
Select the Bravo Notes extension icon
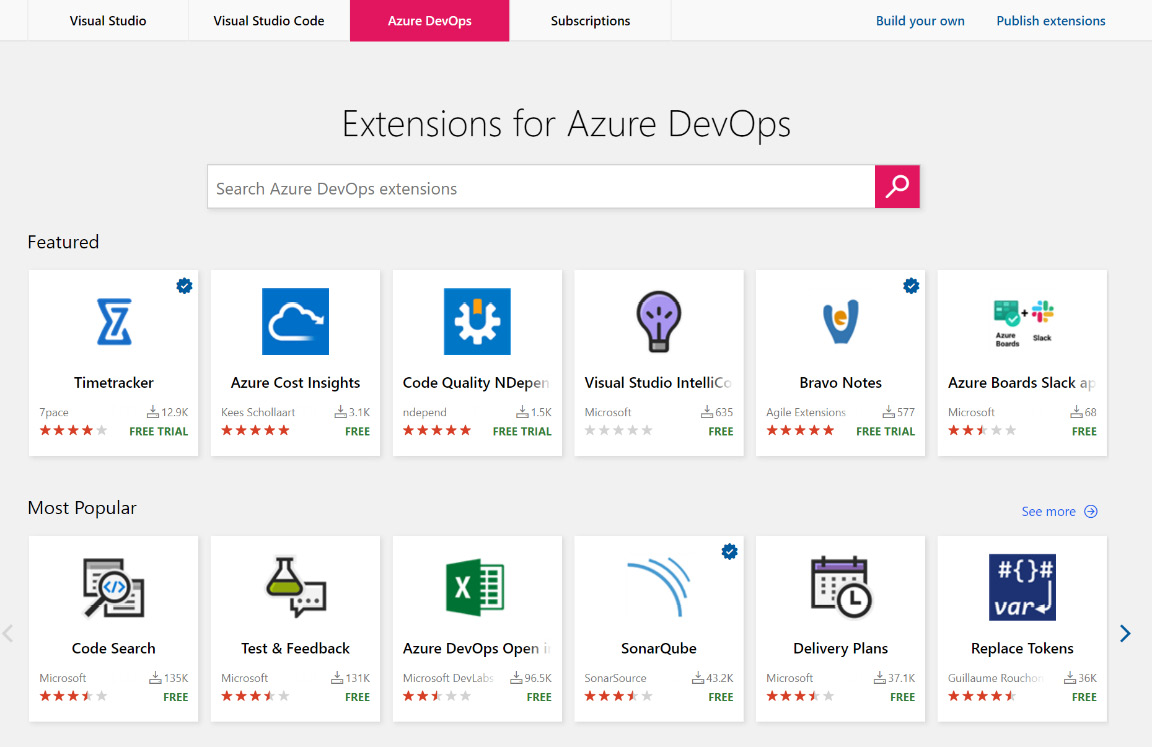coord(840,322)
